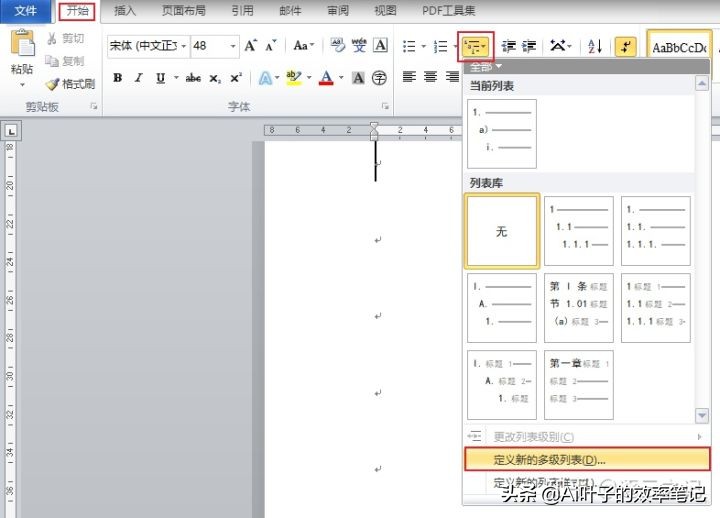The height and width of the screenshot is (518, 720).
Task: Click the gallery scroll up arrow
Action: pyautogui.click(x=702, y=84)
